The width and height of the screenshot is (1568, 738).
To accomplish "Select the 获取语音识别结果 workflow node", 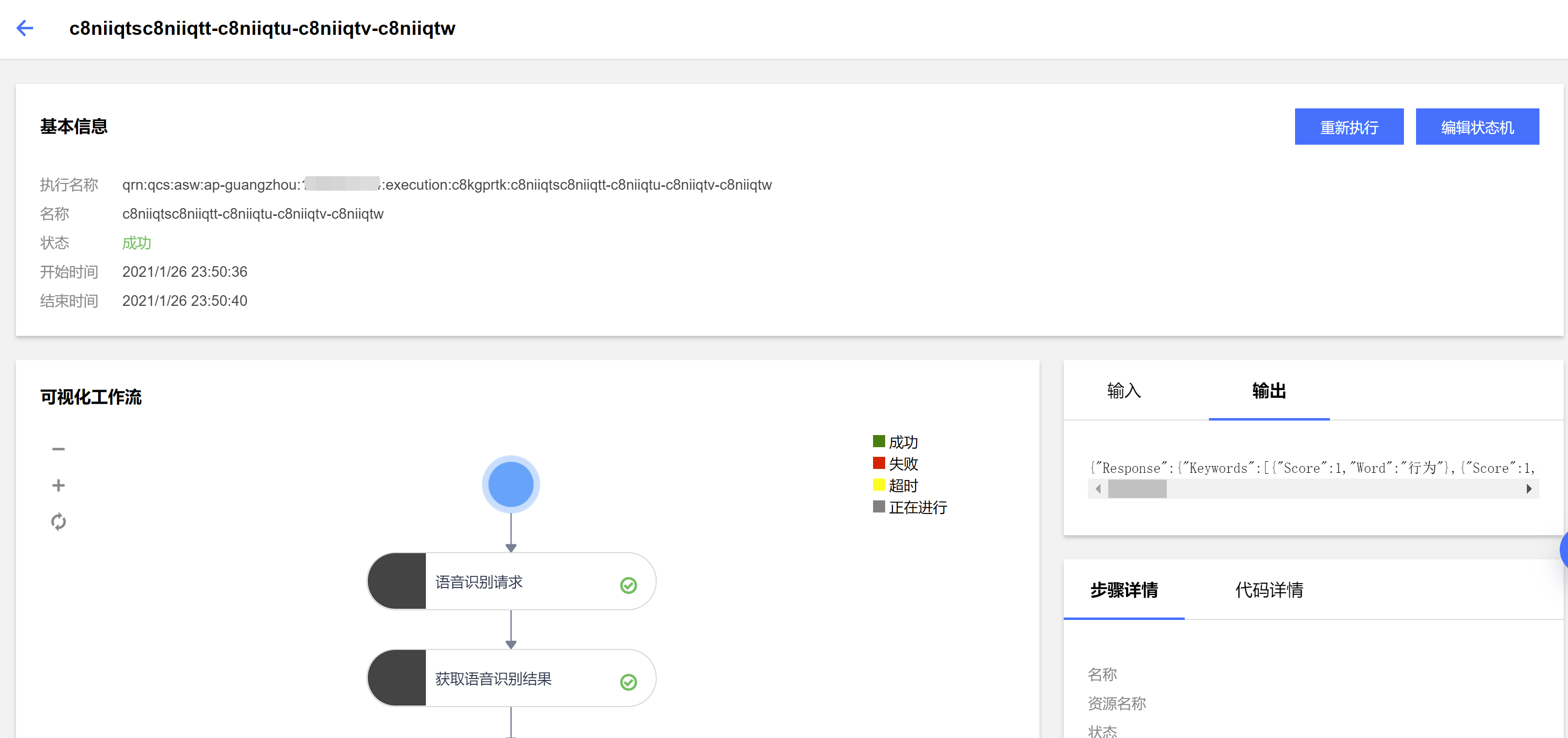I will point(493,679).
